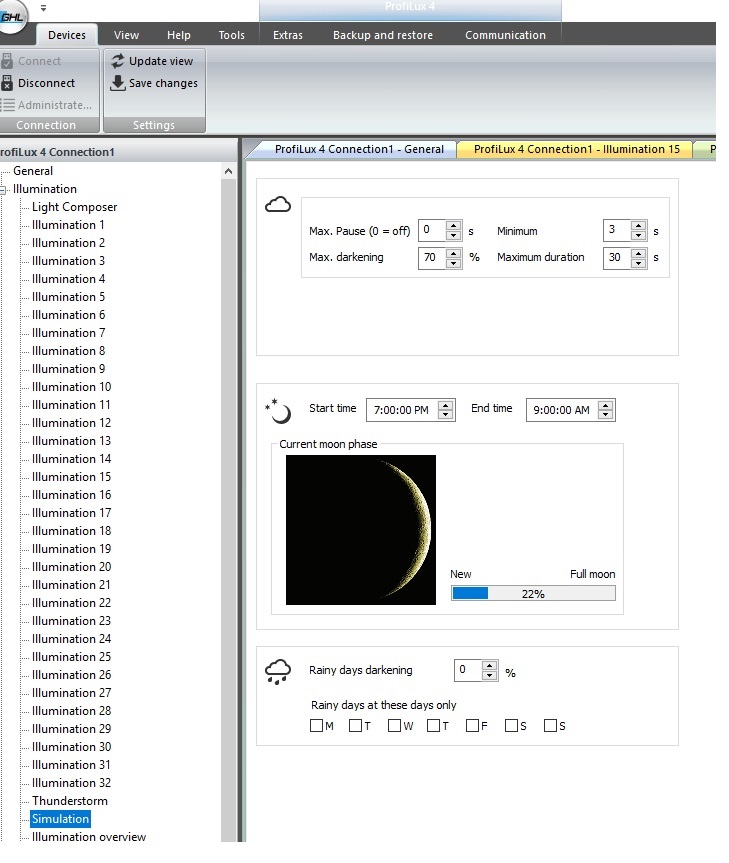Open the View ribbon tab
Screen dimensions: 729x863
coord(126,35)
